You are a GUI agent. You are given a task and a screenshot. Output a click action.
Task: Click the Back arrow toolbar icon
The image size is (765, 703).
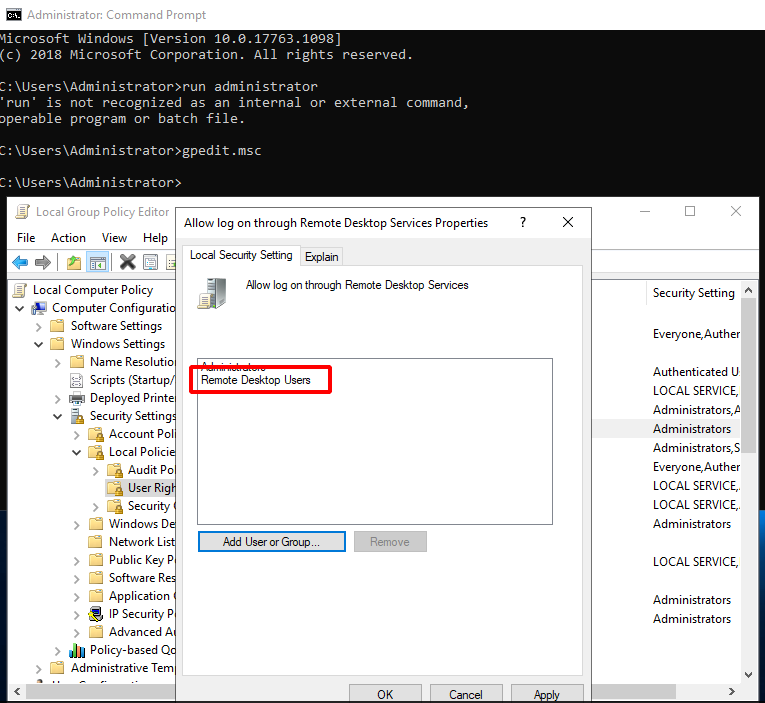point(19,263)
